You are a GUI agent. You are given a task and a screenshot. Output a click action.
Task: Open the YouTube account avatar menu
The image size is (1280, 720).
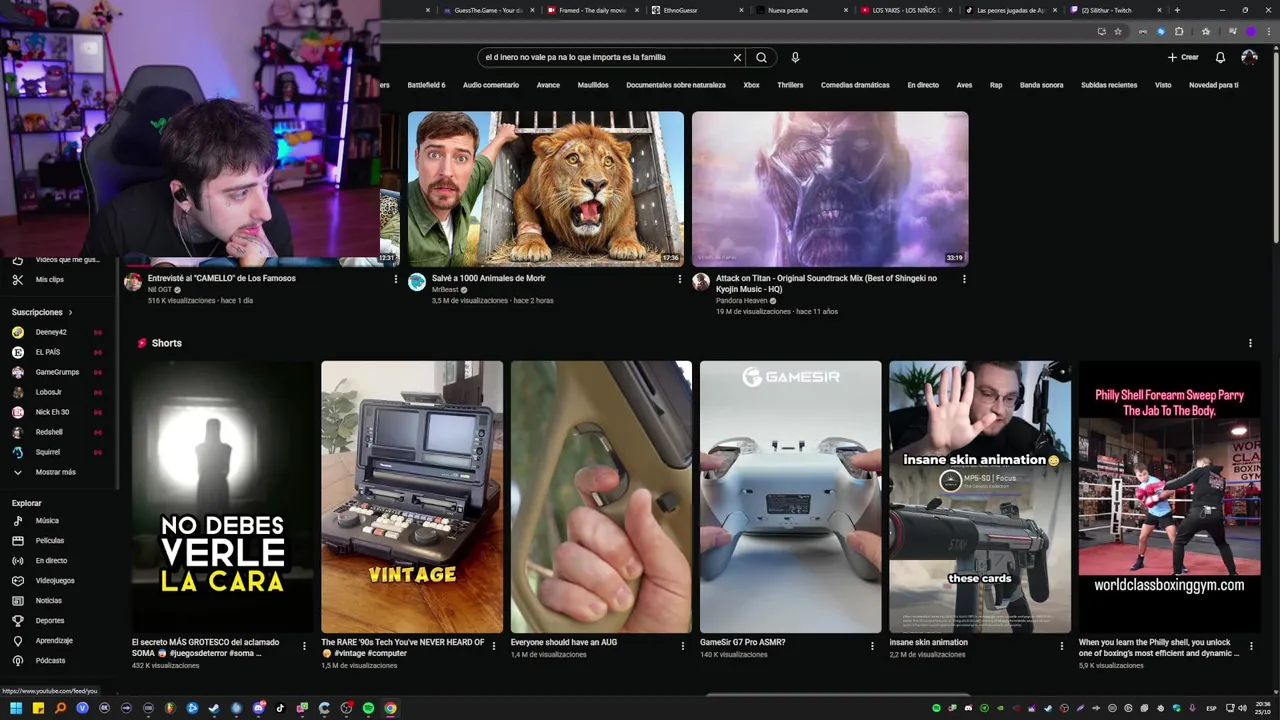(1249, 57)
